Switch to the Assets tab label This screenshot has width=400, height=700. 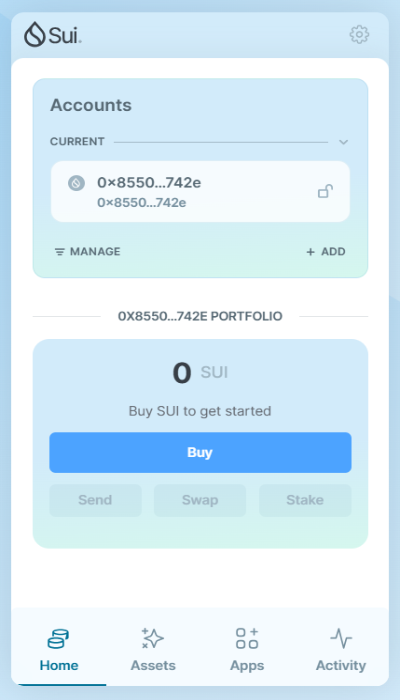pos(153,666)
